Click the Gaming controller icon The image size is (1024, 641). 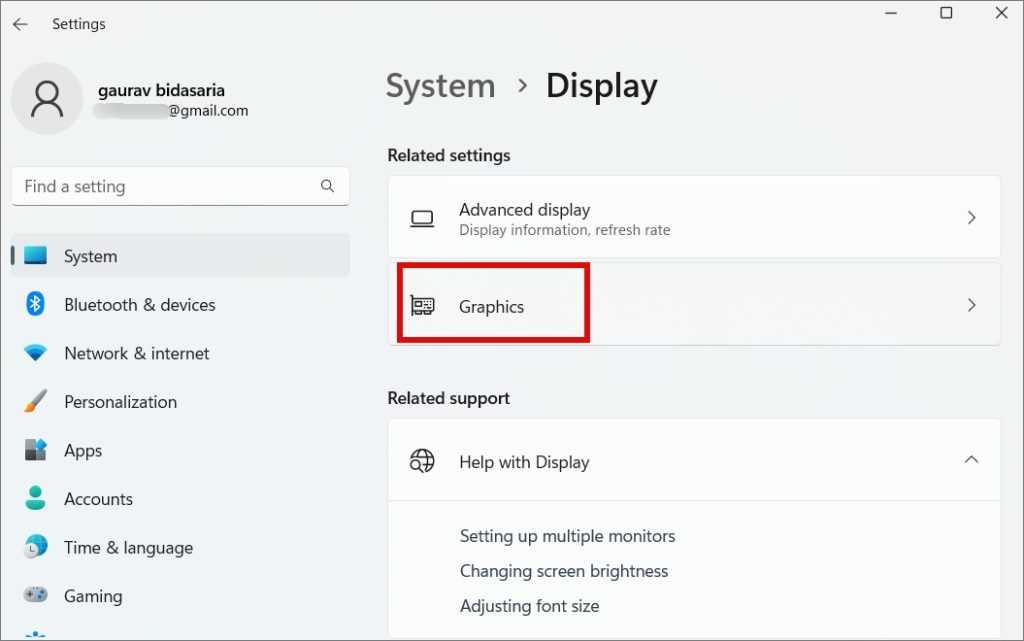pyautogui.click(x=36, y=596)
